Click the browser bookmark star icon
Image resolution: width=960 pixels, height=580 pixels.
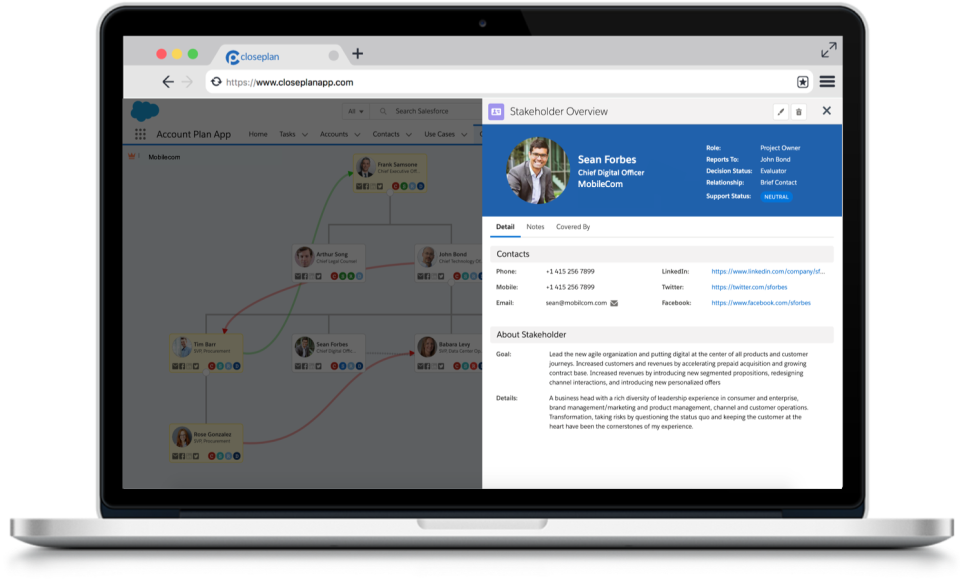point(803,82)
